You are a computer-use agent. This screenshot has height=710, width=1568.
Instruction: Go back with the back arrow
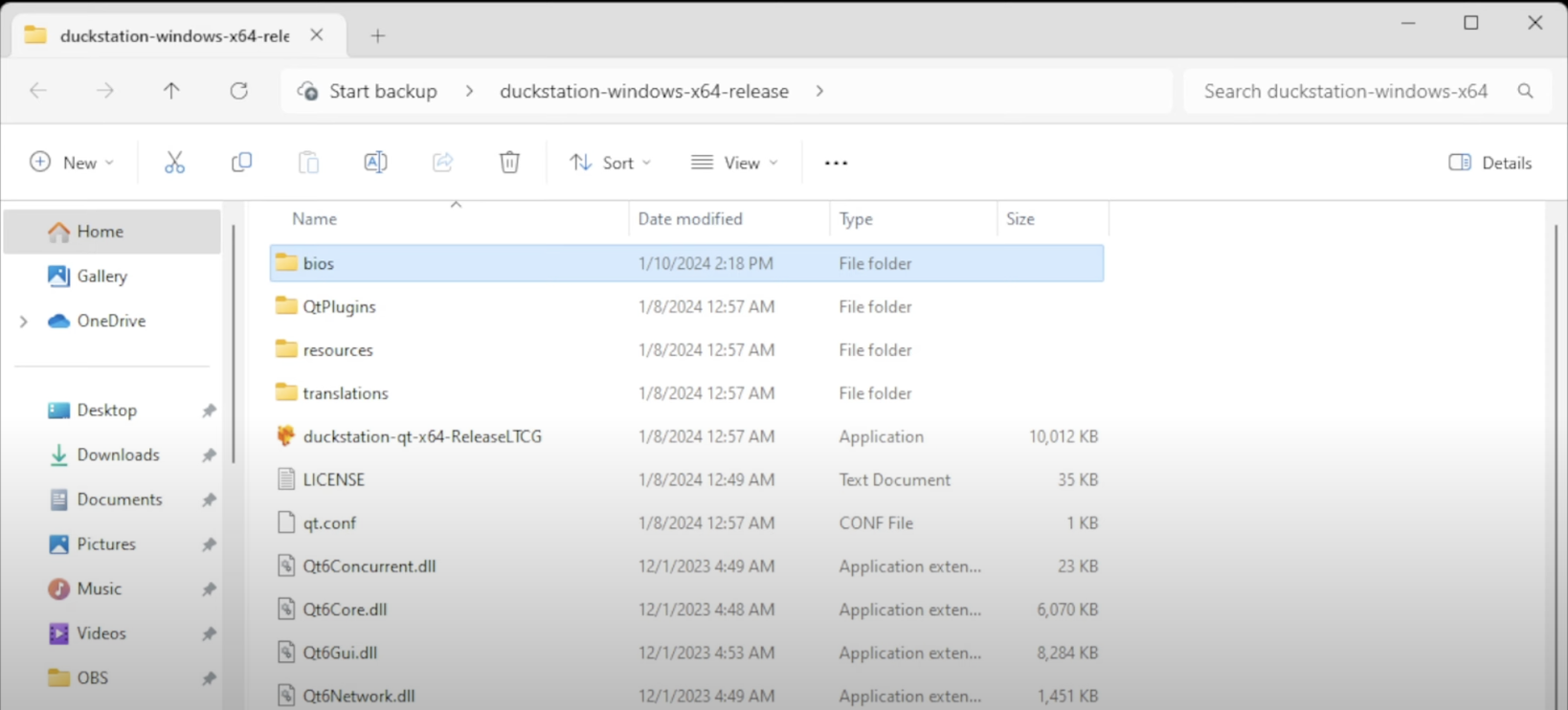tap(38, 91)
